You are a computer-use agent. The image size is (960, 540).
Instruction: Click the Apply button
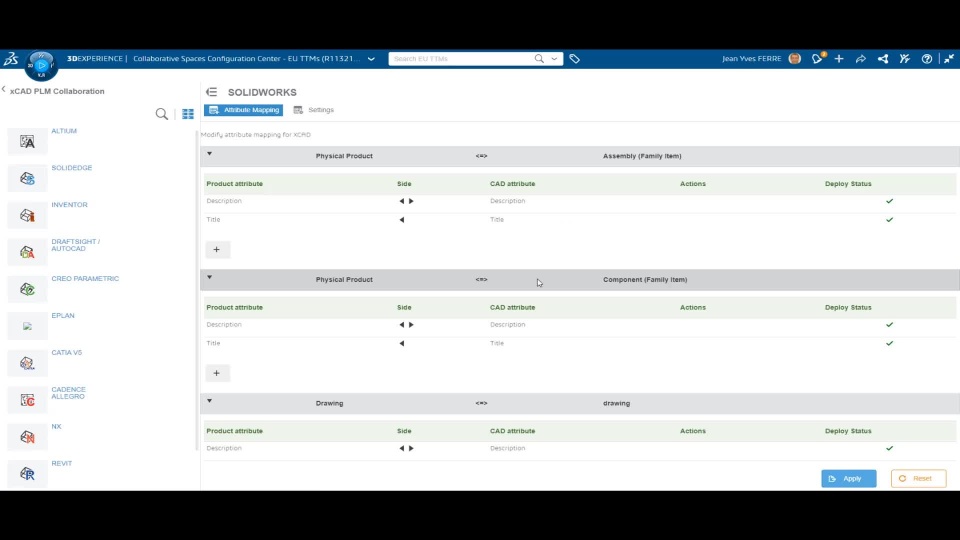[849, 479]
